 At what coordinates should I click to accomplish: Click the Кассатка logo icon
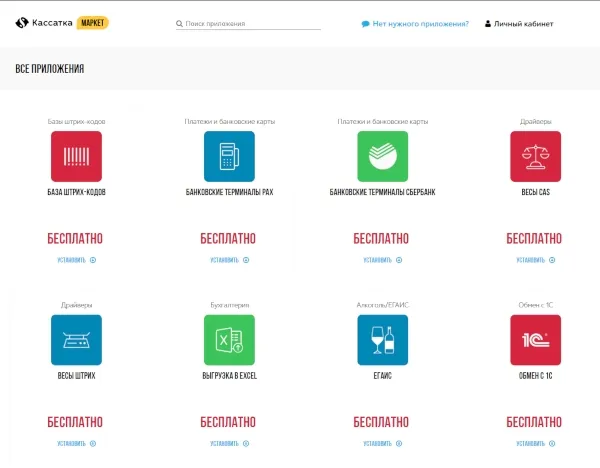(x=22, y=23)
